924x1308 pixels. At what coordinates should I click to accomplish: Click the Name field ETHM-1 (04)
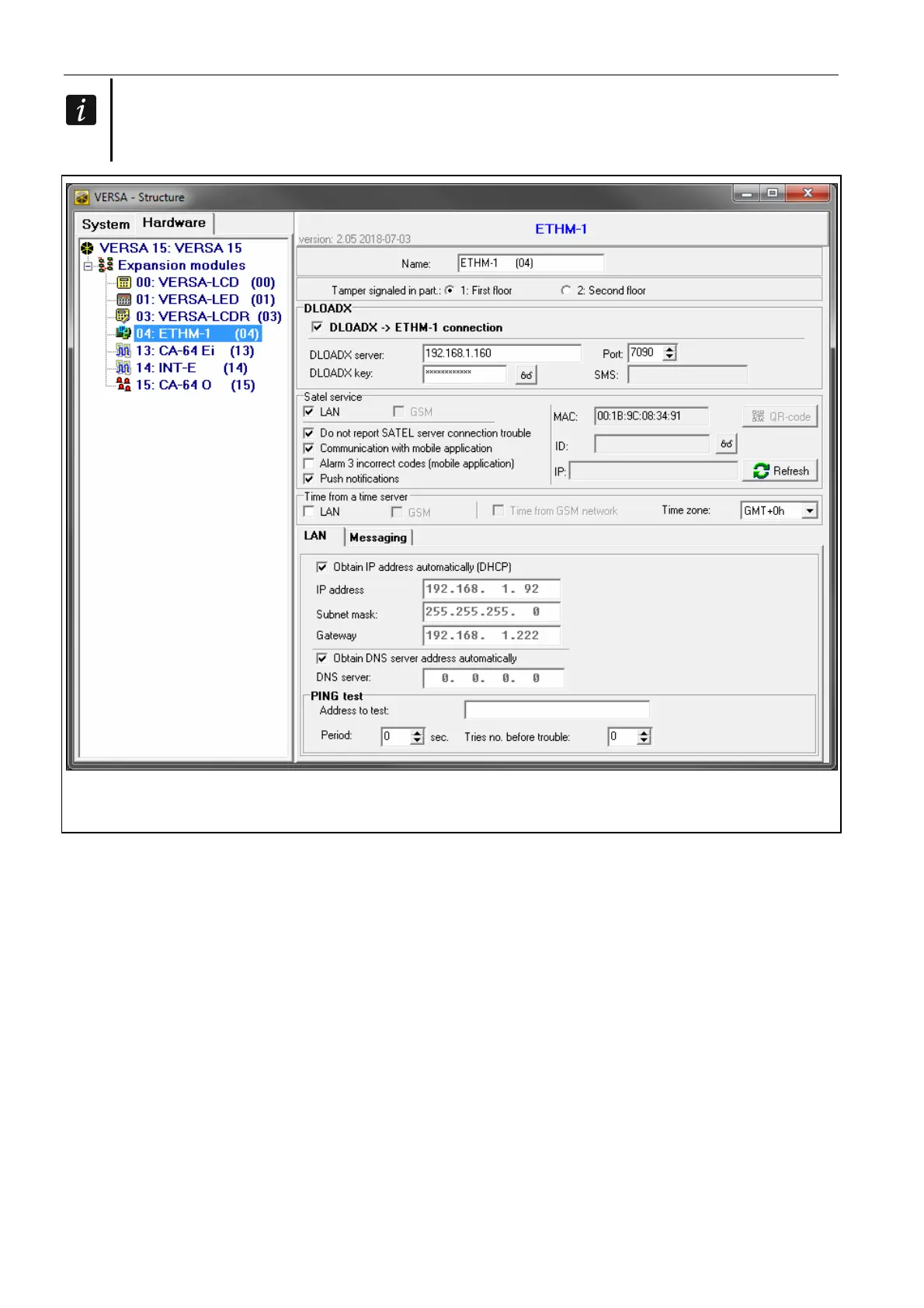530,263
